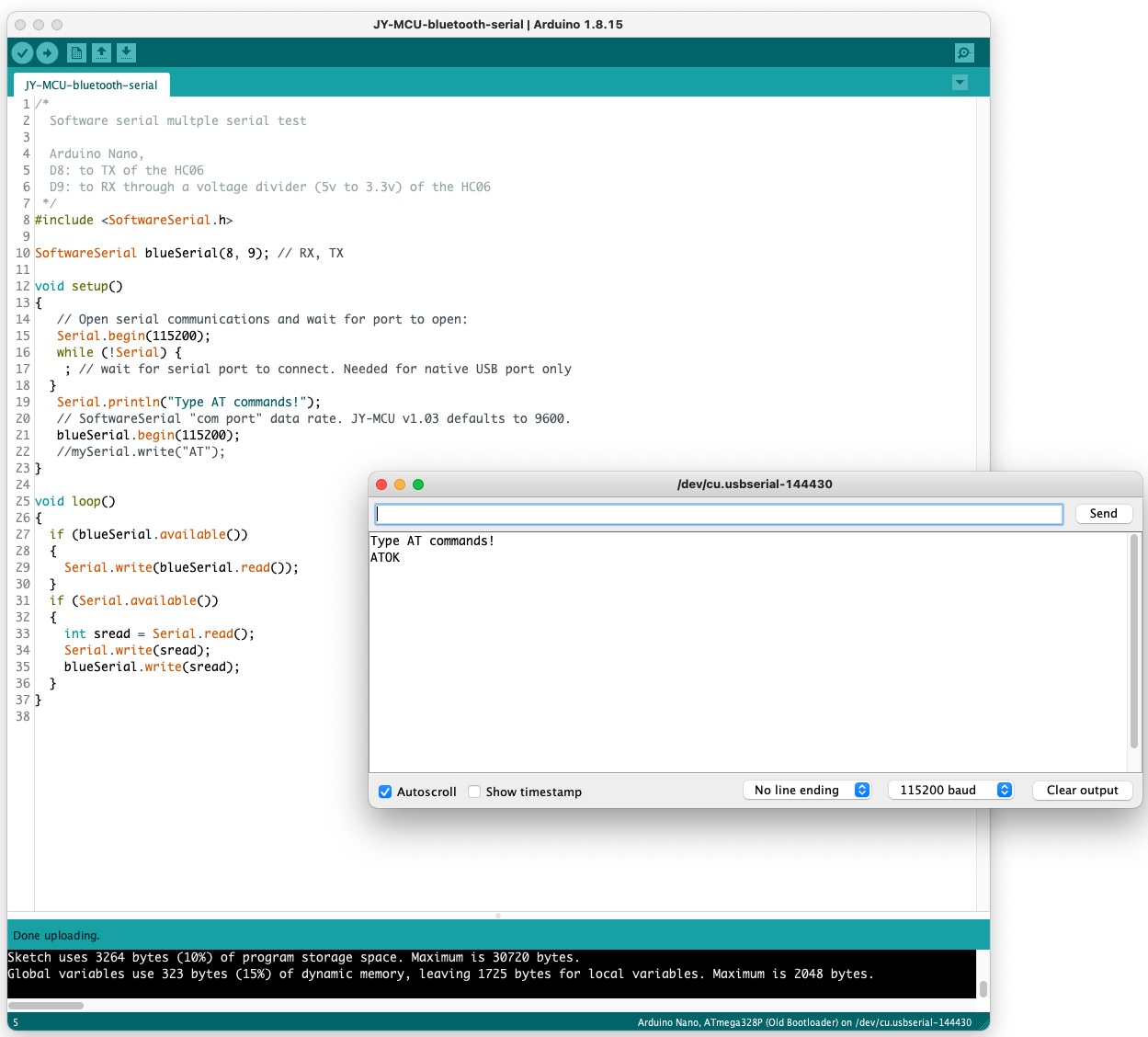Click the 'blueSerial.begin(115200);' code line
This screenshot has width=1148, height=1037.
tap(148, 435)
